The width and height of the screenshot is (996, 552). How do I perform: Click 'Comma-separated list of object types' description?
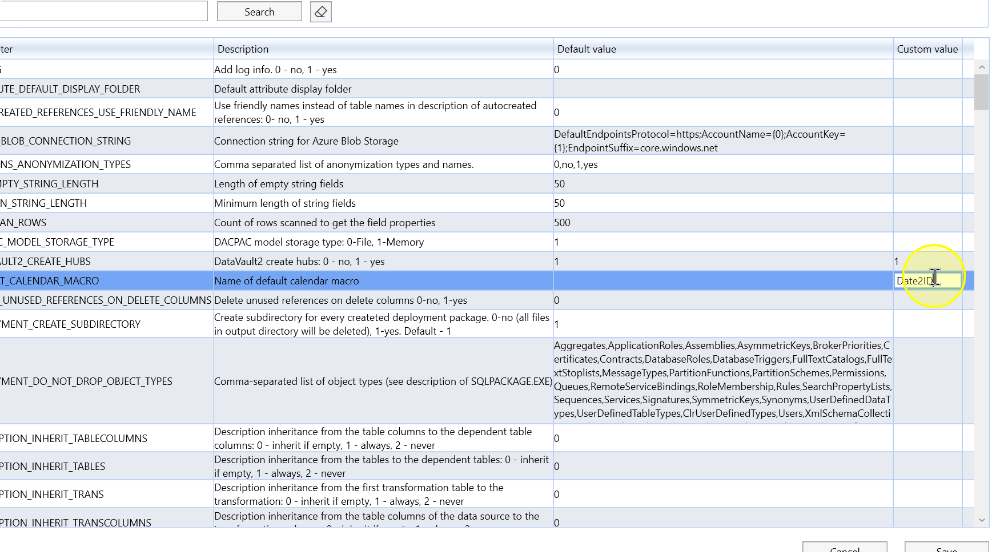[x=383, y=382]
